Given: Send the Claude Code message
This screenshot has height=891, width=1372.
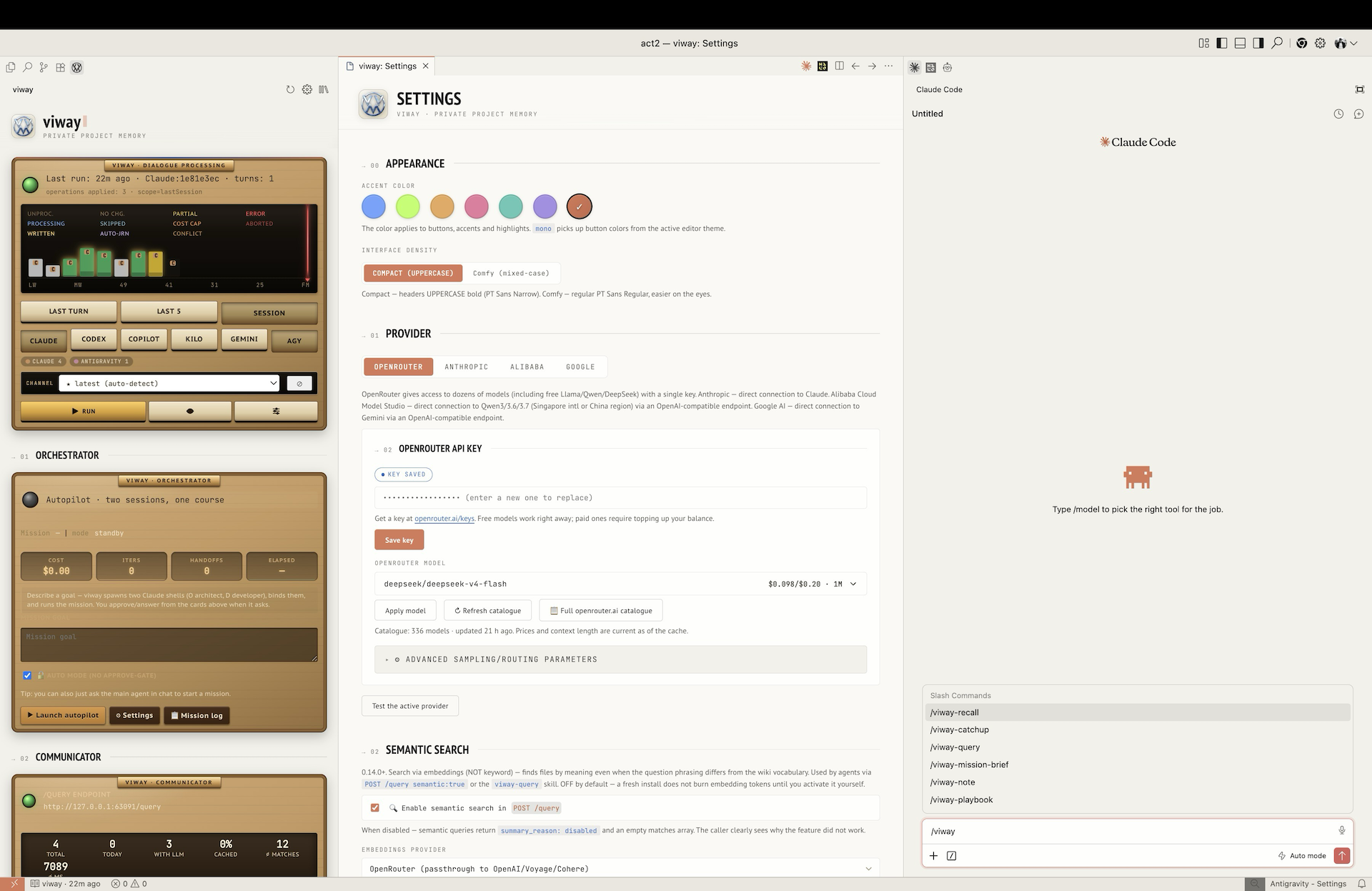Looking at the screenshot, I should [1342, 855].
